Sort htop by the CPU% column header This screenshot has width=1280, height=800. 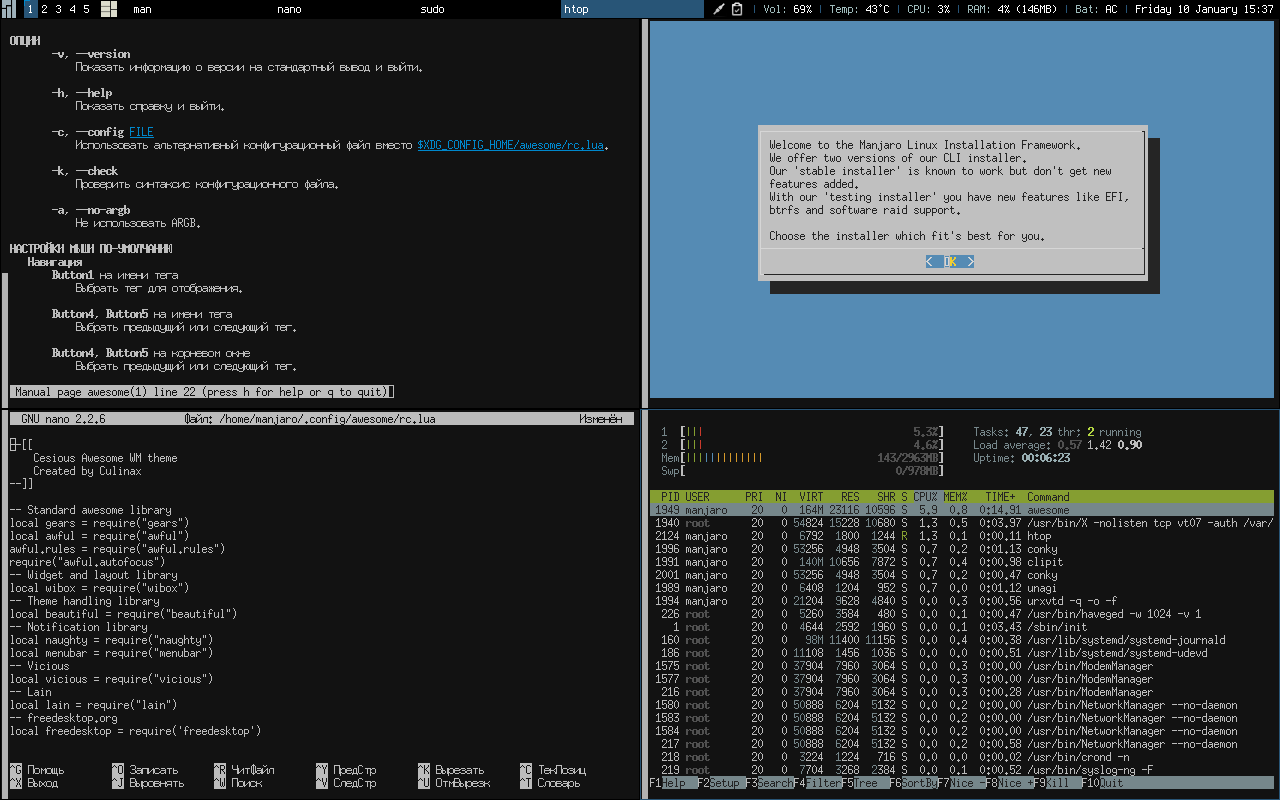coord(925,497)
